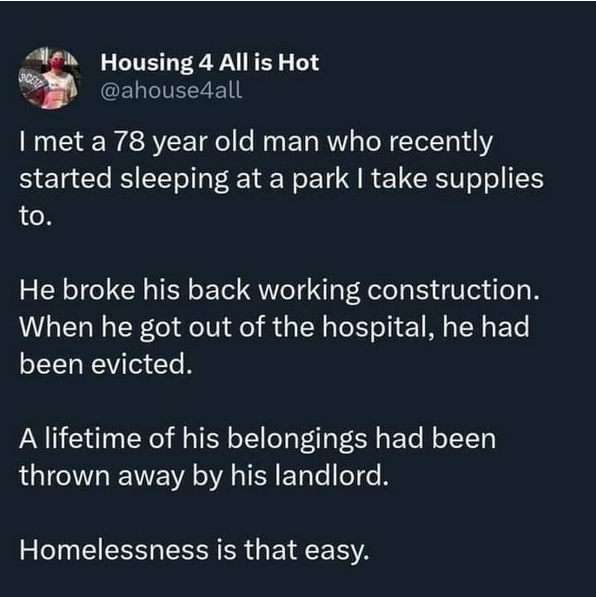The height and width of the screenshot is (597, 596).
Task: Click the word "broke" in the second paragraph
Action: [99, 290]
